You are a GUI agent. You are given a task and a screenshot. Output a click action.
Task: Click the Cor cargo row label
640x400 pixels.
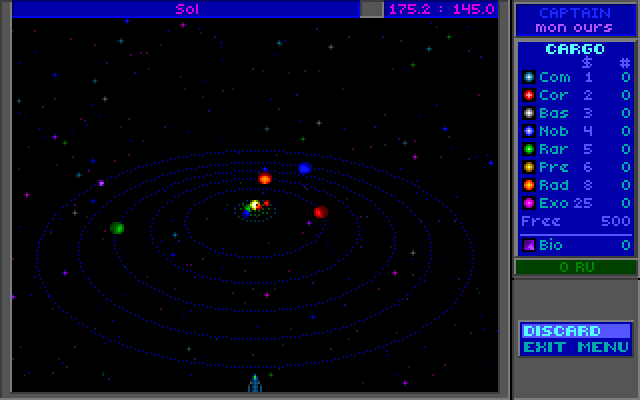tap(553, 95)
